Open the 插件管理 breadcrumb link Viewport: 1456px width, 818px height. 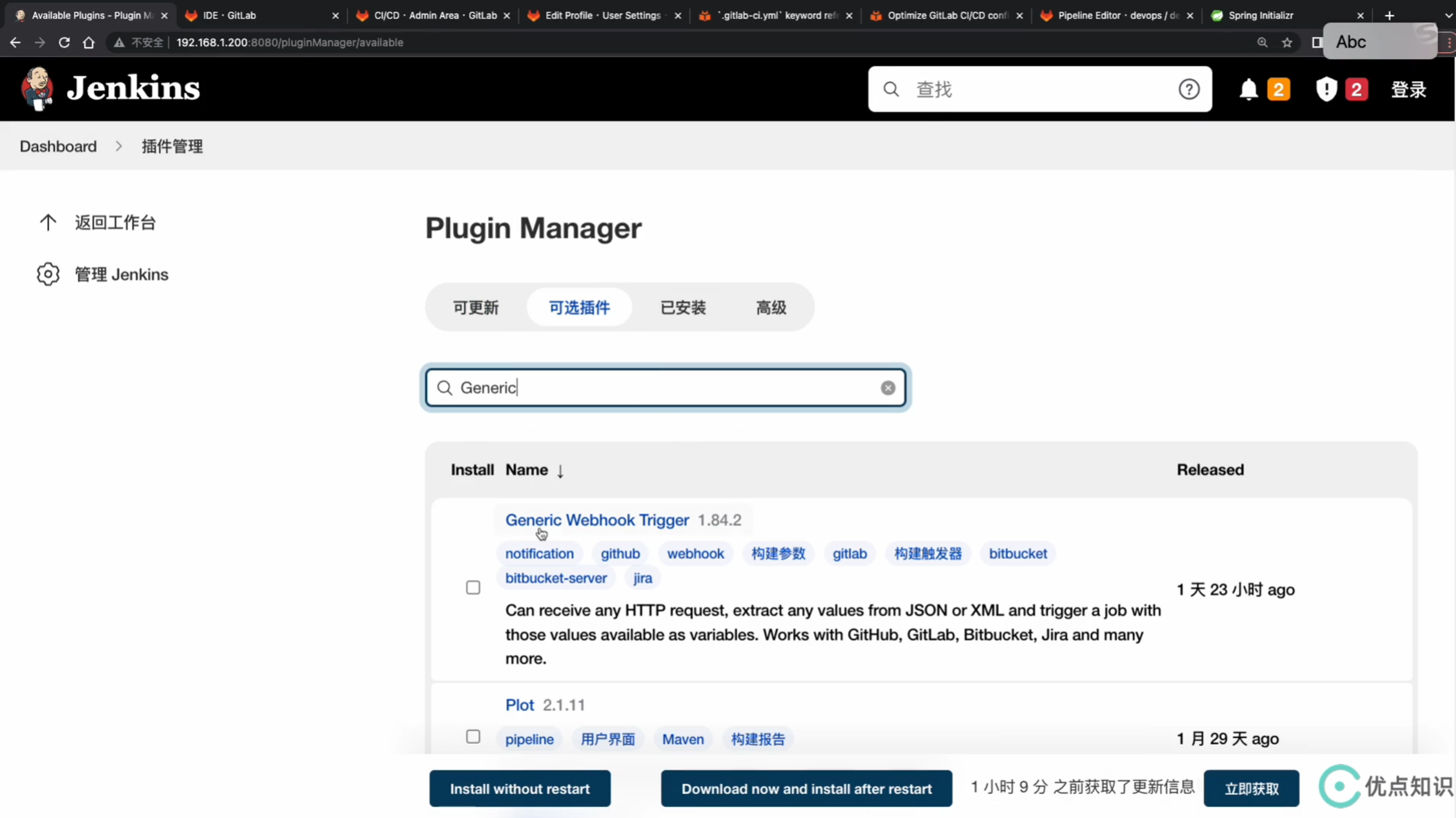172,146
